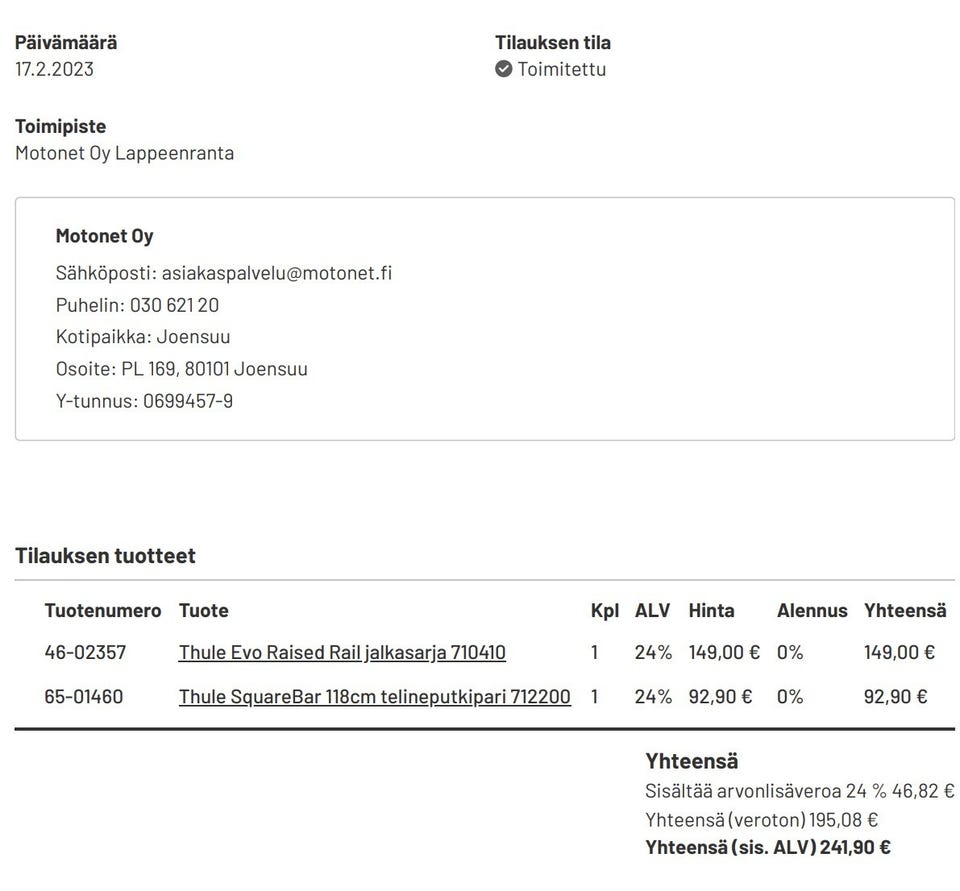Click the Tuote column header
Viewport: 960px width, 891px height.
(x=203, y=611)
